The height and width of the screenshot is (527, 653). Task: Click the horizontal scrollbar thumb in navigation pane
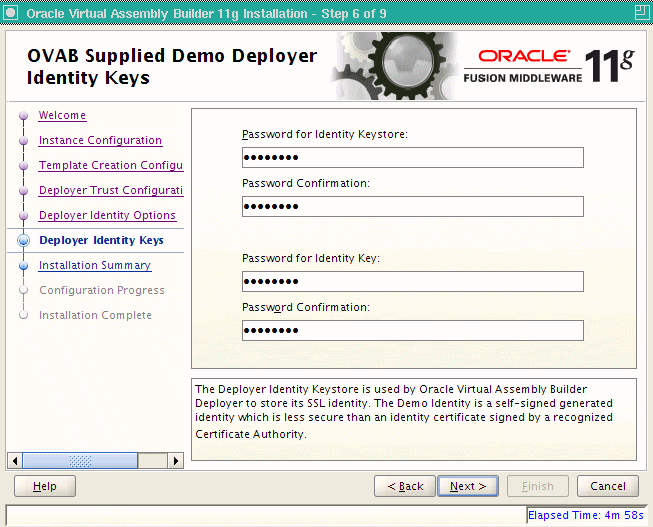(80, 461)
